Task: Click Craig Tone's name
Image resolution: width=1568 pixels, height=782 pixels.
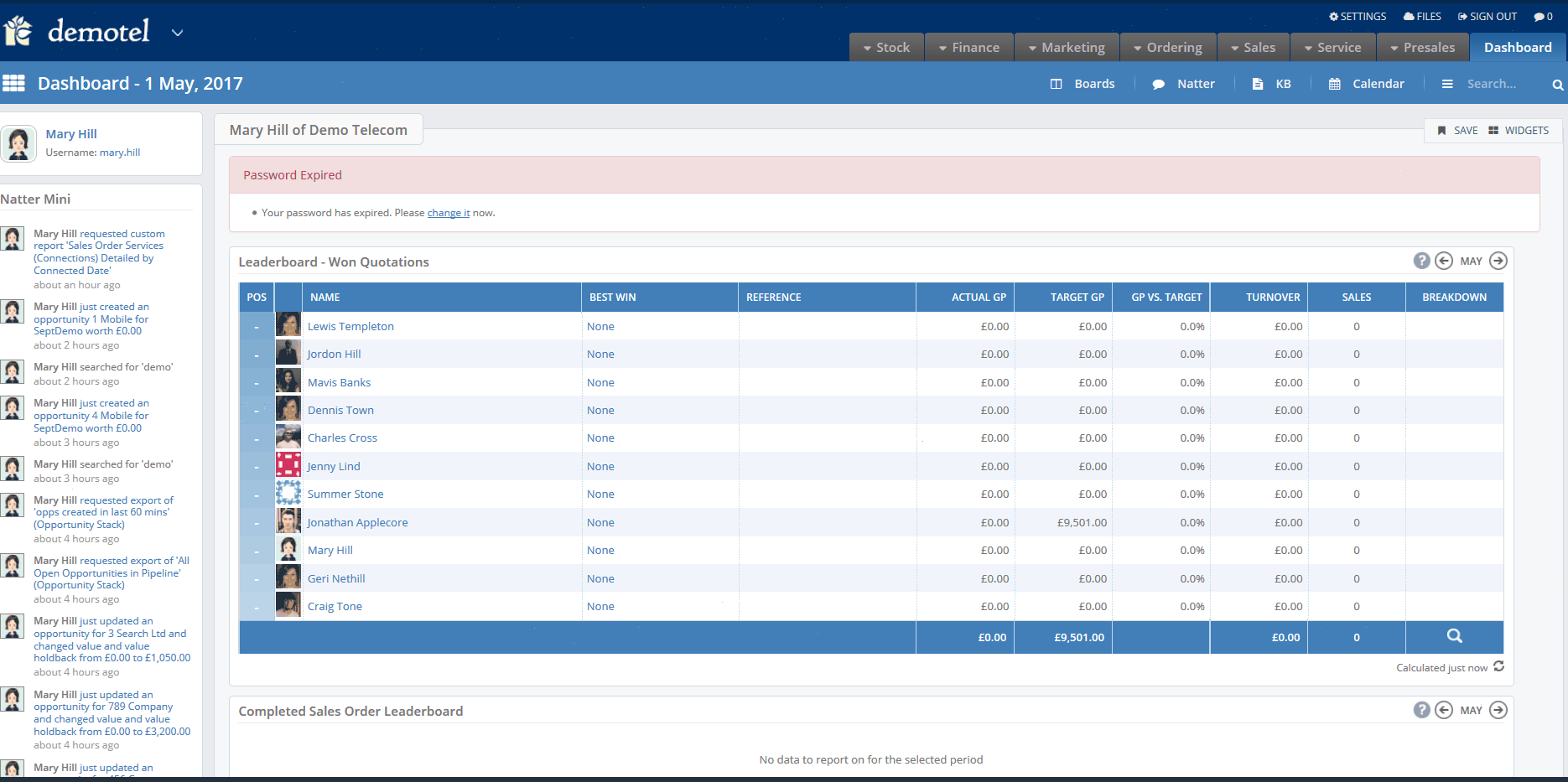Action: point(335,607)
